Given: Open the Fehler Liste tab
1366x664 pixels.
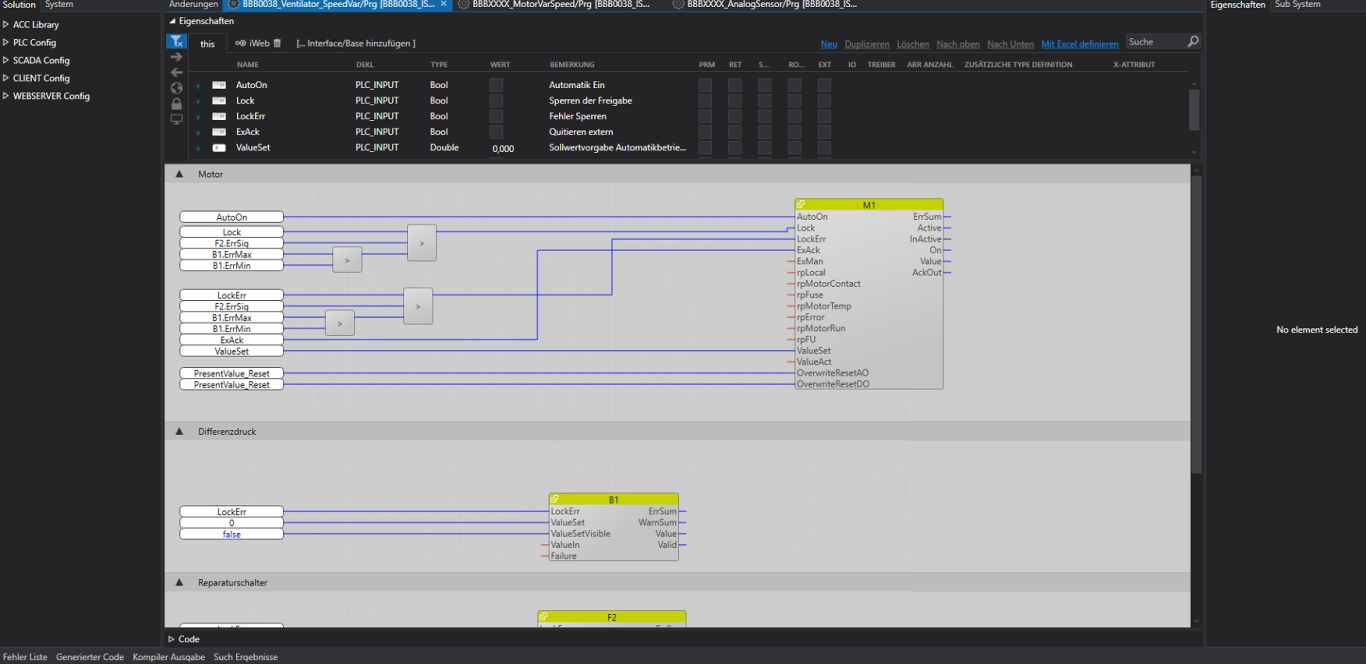Looking at the screenshot, I should 25,657.
